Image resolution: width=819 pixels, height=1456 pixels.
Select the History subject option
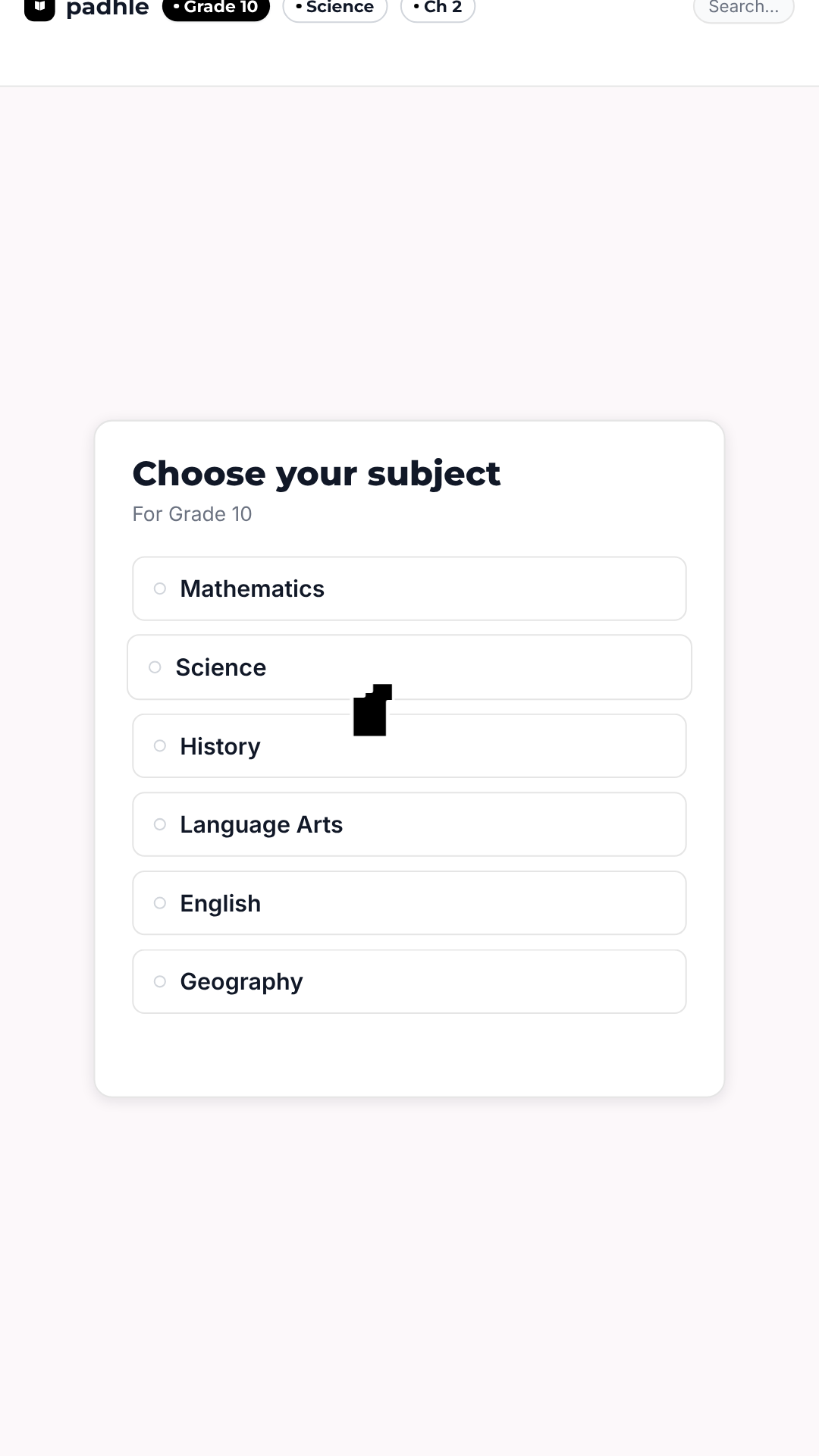tap(409, 746)
